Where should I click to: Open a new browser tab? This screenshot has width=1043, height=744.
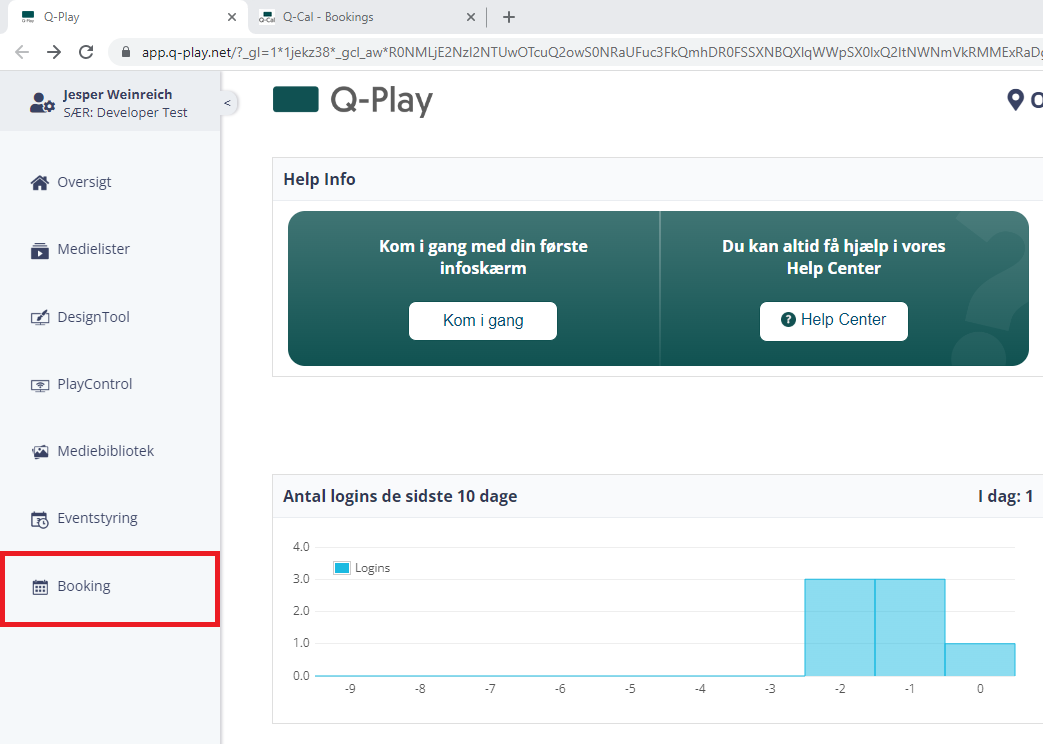[509, 17]
